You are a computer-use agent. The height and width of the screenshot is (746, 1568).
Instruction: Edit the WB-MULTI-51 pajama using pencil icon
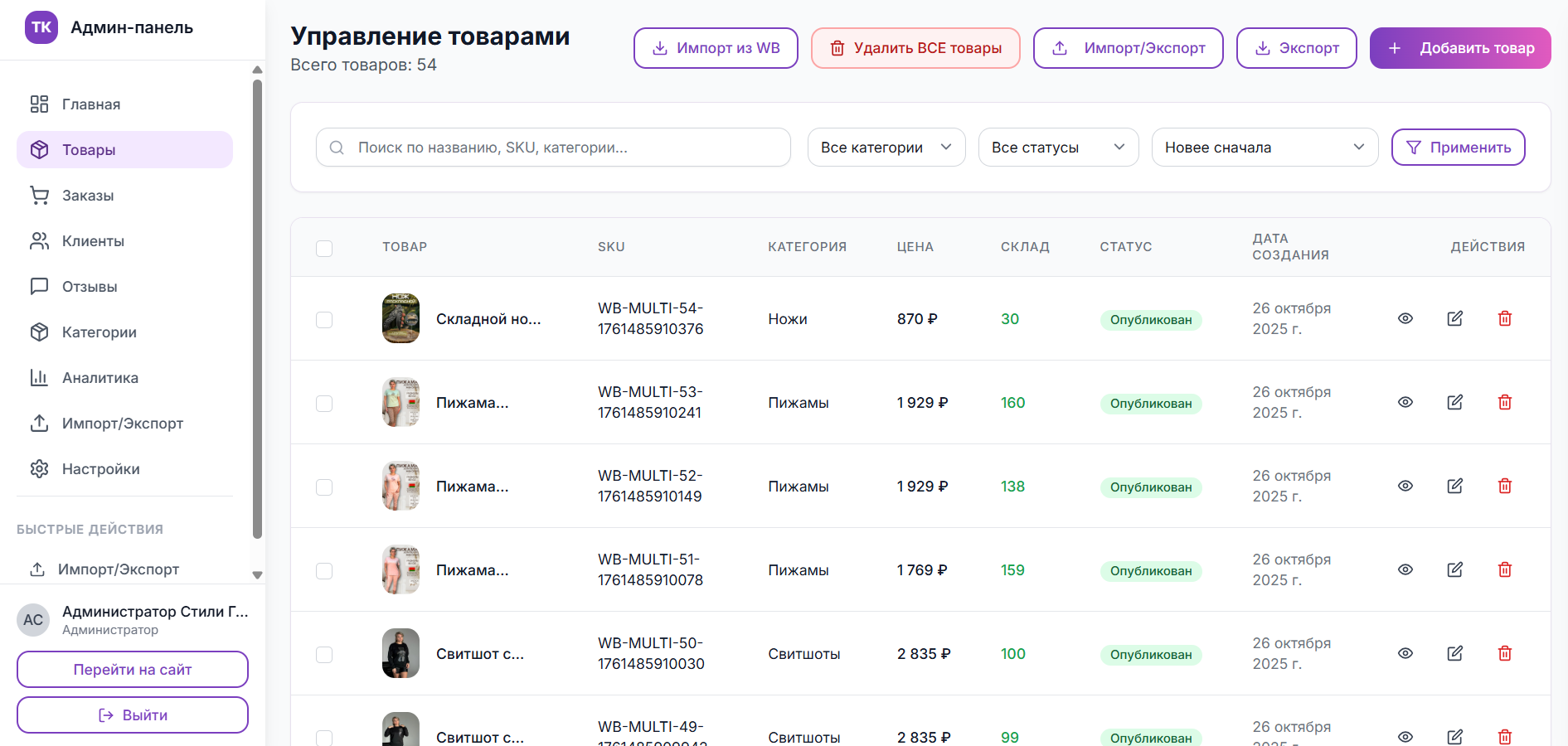click(x=1454, y=570)
